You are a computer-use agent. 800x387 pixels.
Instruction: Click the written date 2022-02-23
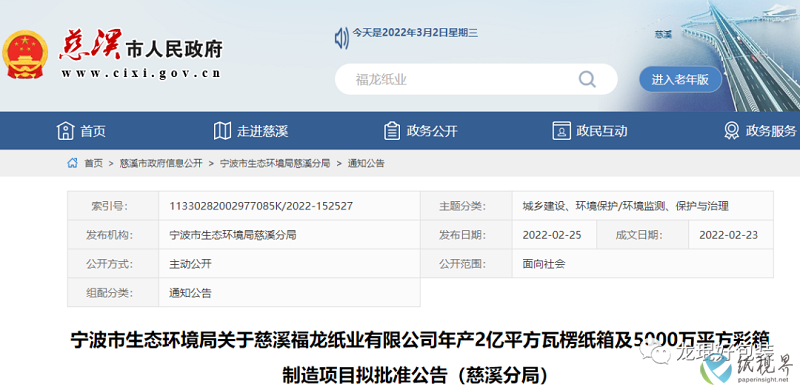point(729,235)
